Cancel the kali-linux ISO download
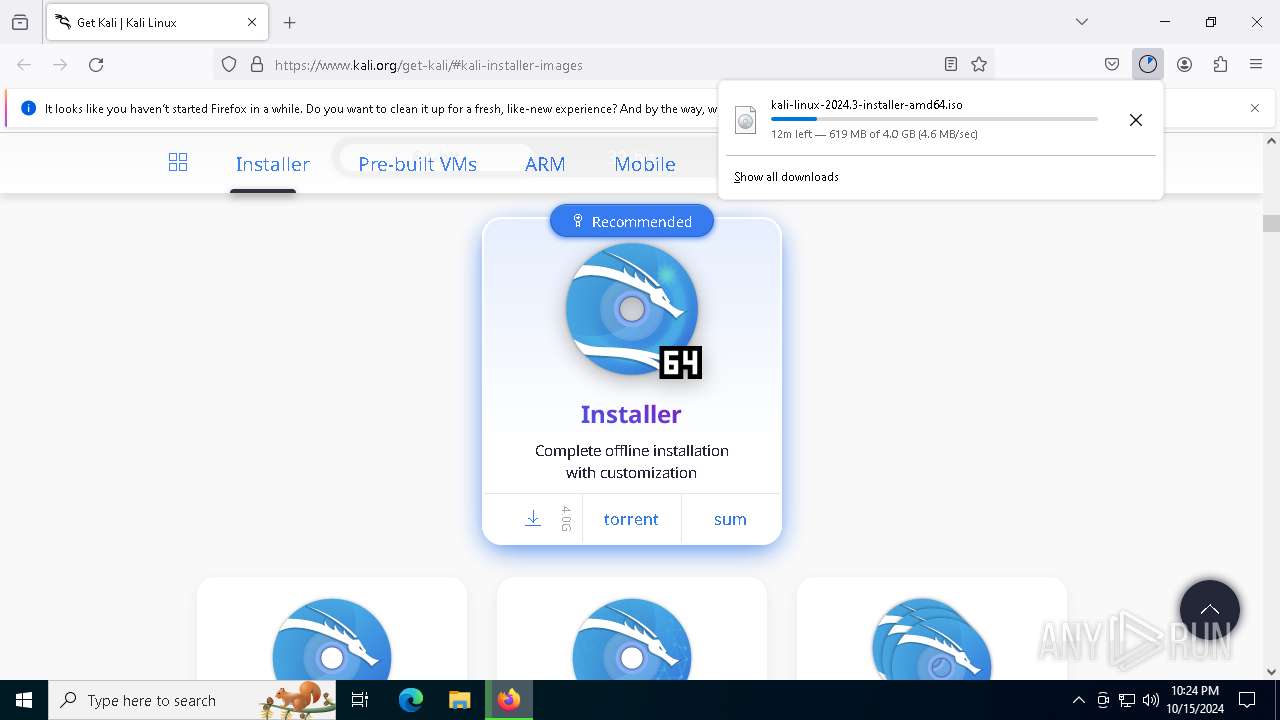1280x720 pixels. tap(1136, 120)
